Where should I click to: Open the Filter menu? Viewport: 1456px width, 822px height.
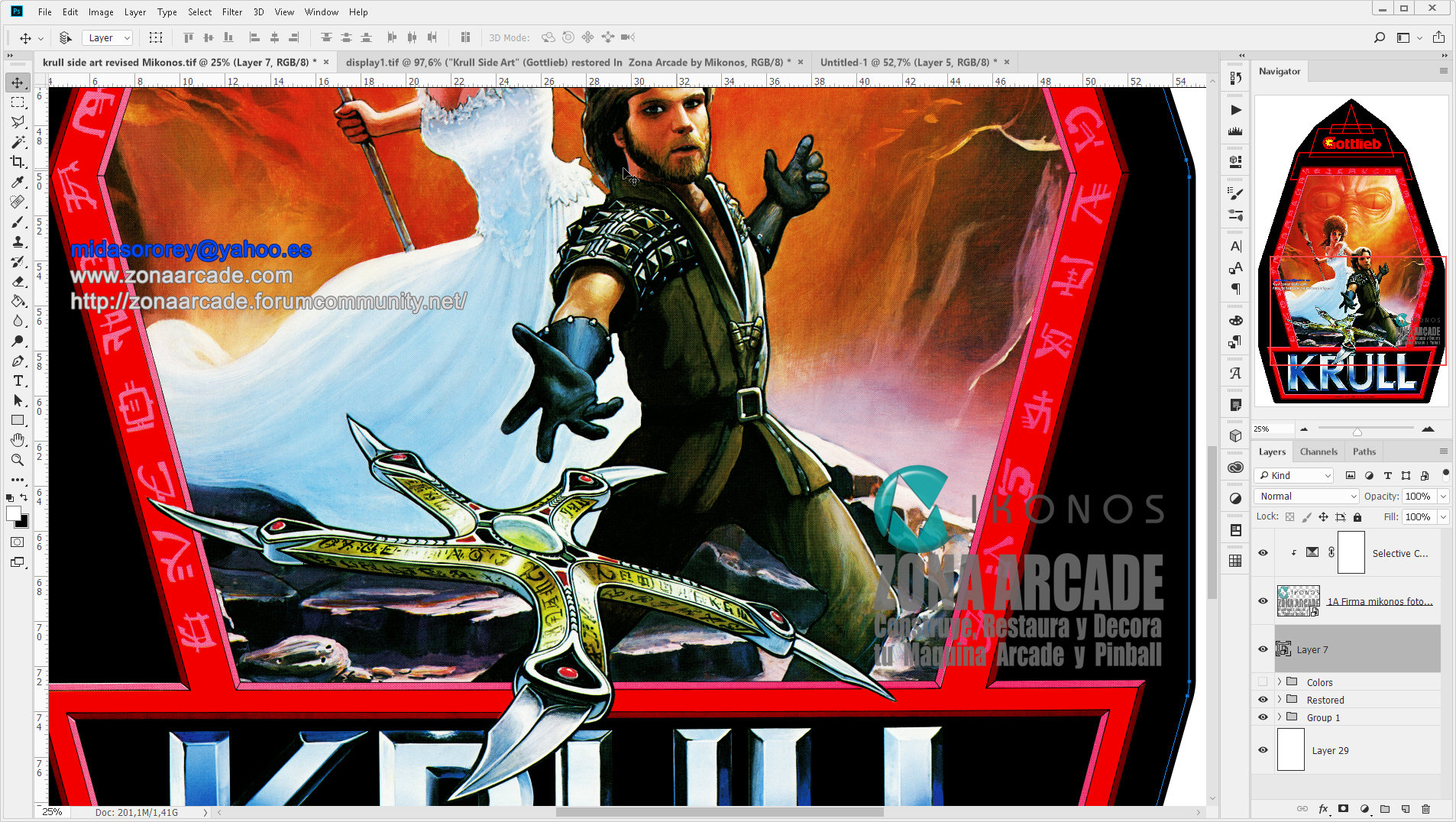click(x=231, y=12)
